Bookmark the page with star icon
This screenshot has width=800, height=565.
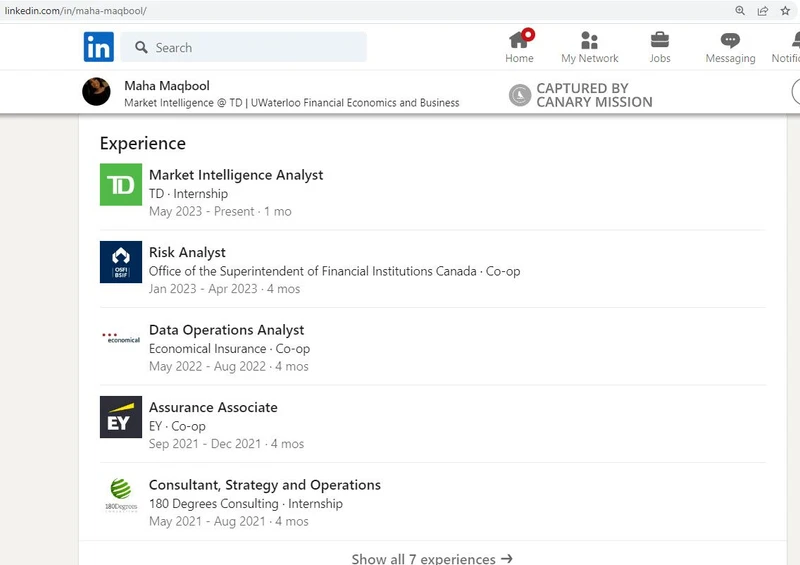coord(785,10)
